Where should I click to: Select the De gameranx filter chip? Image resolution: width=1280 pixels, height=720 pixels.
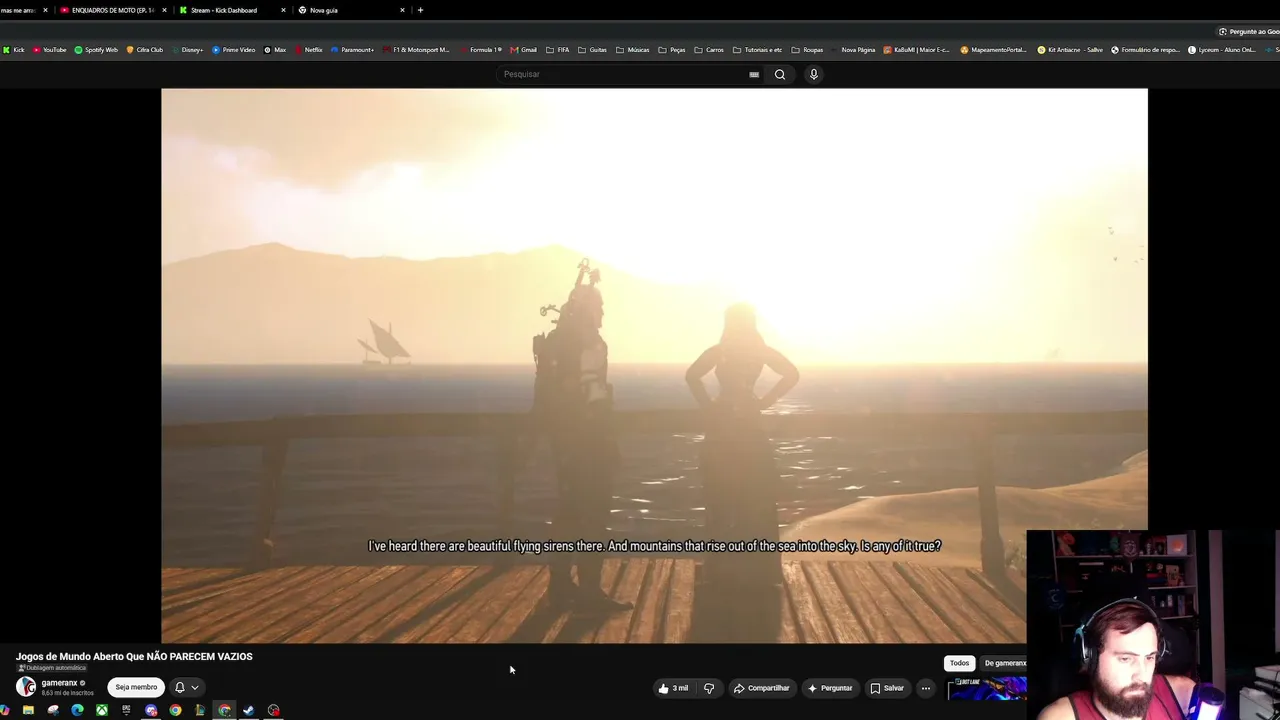1004,663
